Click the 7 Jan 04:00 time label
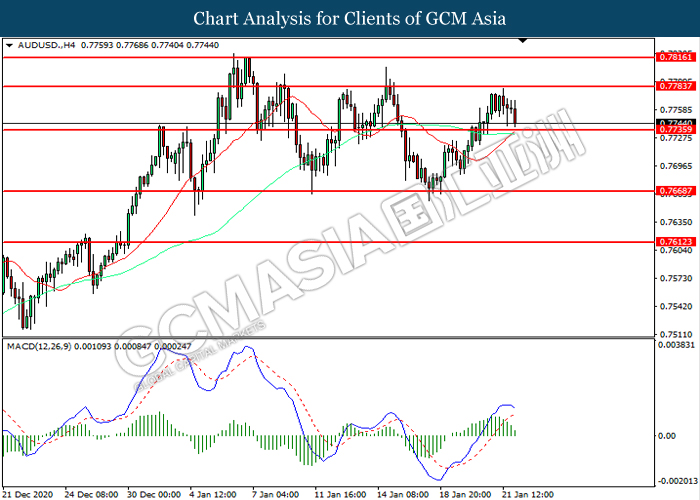700x500 pixels. (x=275, y=495)
